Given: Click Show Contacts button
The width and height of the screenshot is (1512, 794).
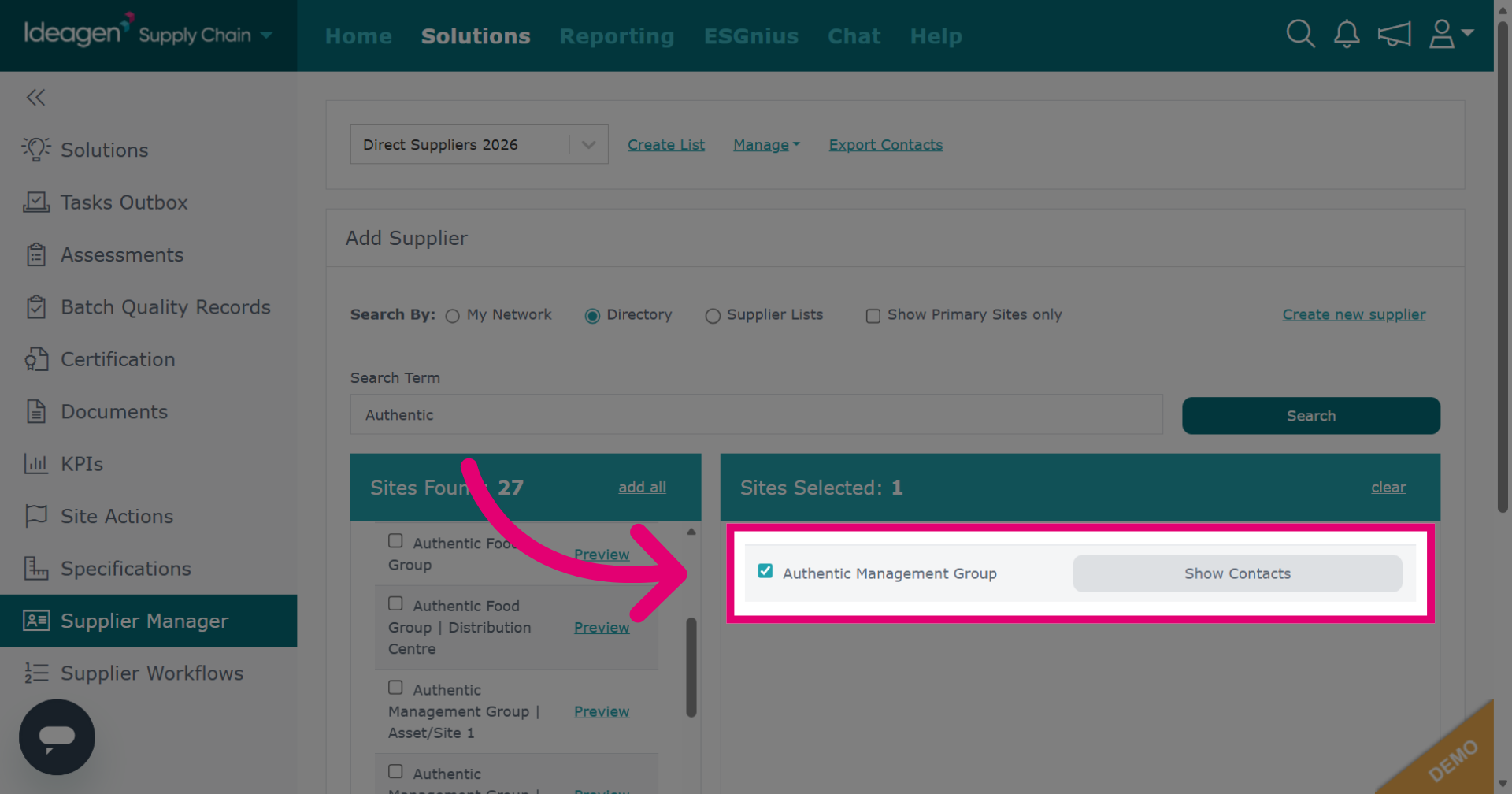Looking at the screenshot, I should click(x=1237, y=573).
